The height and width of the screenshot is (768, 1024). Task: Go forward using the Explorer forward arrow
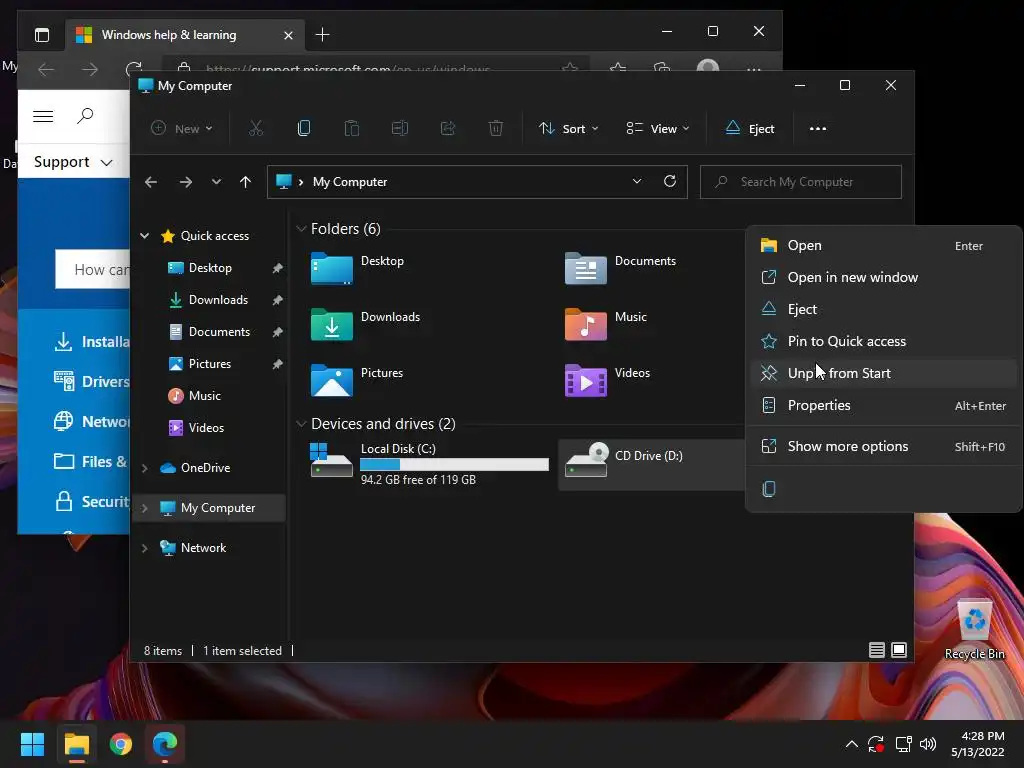pos(186,182)
